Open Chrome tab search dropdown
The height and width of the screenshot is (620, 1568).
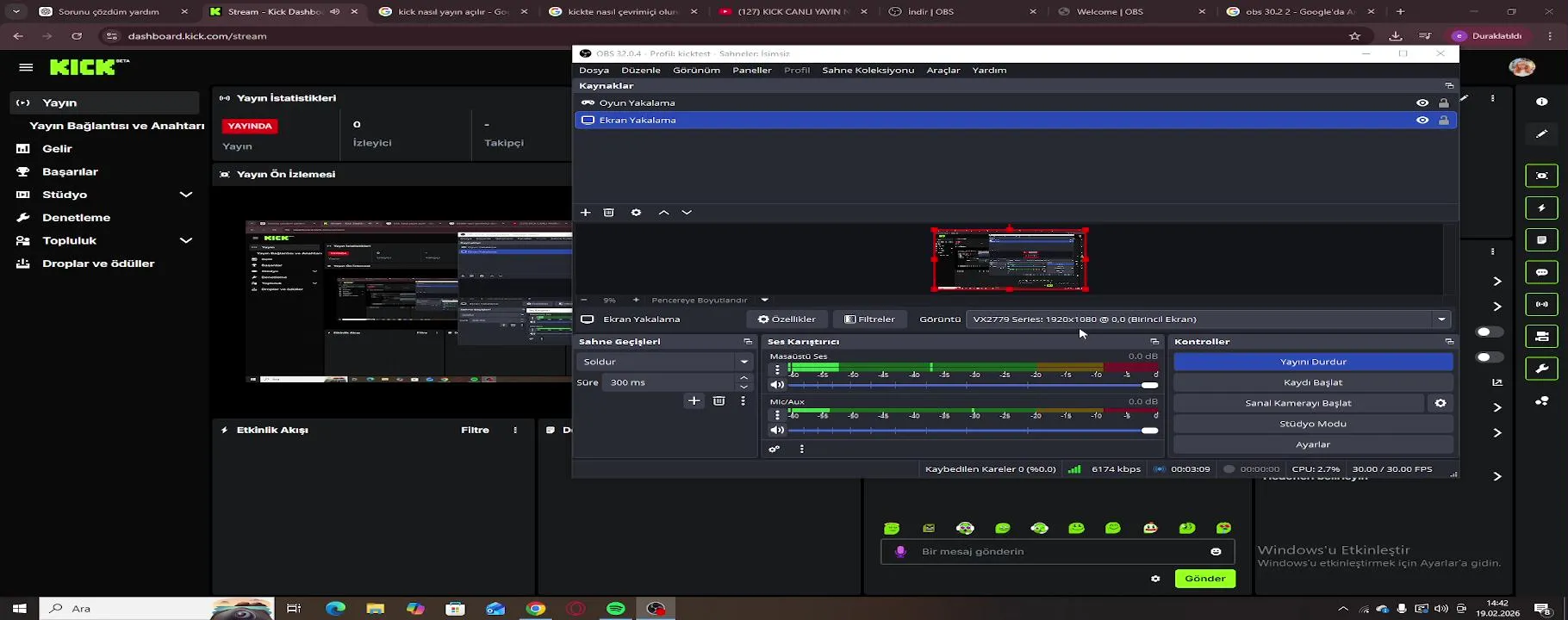[16, 11]
